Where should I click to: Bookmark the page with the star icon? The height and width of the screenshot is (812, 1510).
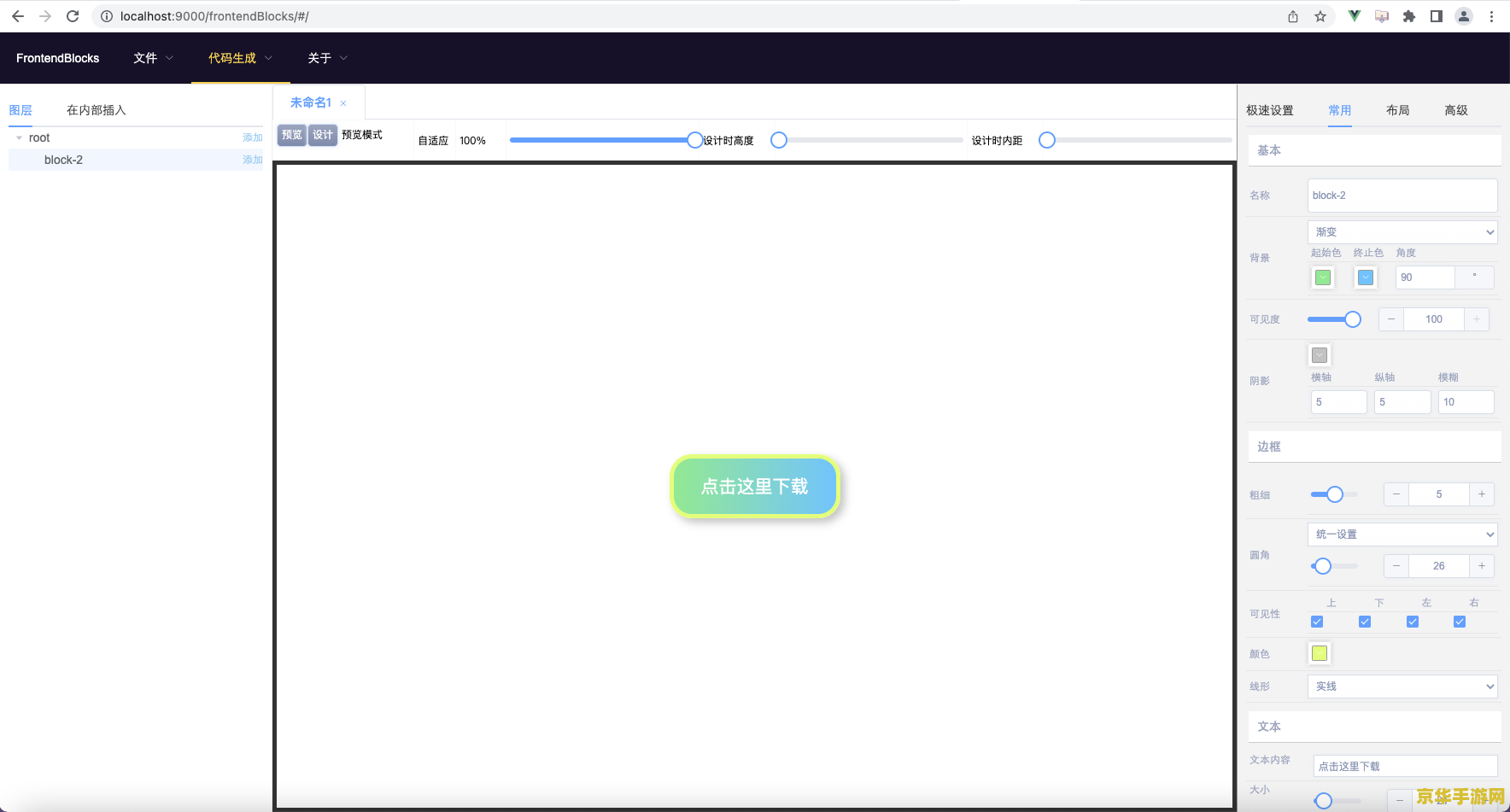point(1320,16)
